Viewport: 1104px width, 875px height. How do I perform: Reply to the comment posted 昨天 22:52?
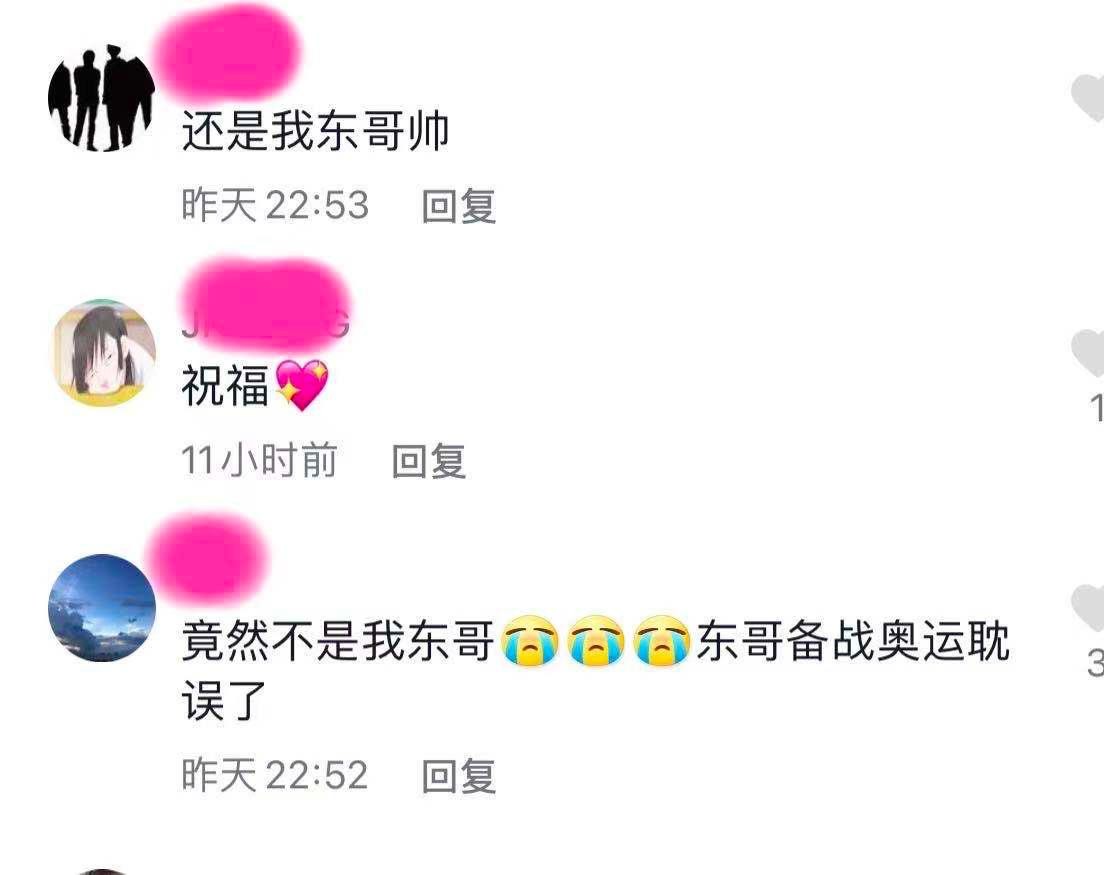[458, 775]
